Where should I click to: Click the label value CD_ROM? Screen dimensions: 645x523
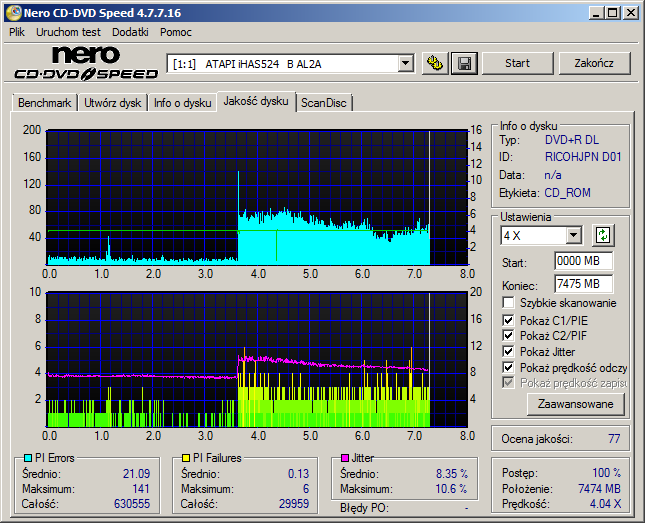(567, 193)
